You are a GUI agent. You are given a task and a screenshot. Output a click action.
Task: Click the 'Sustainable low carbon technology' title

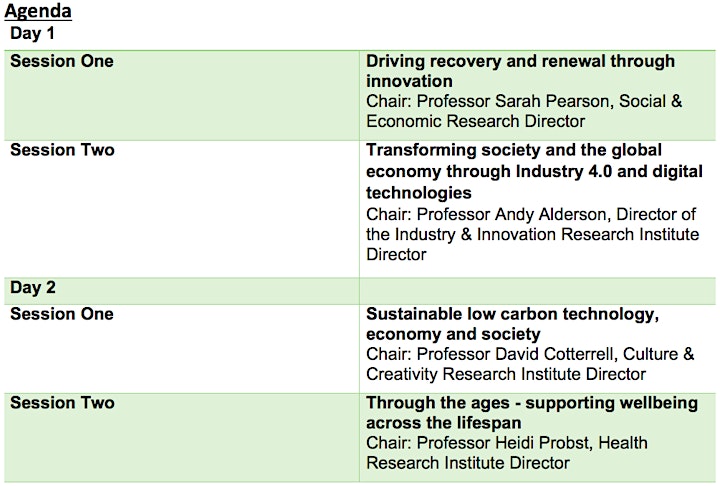(x=512, y=315)
